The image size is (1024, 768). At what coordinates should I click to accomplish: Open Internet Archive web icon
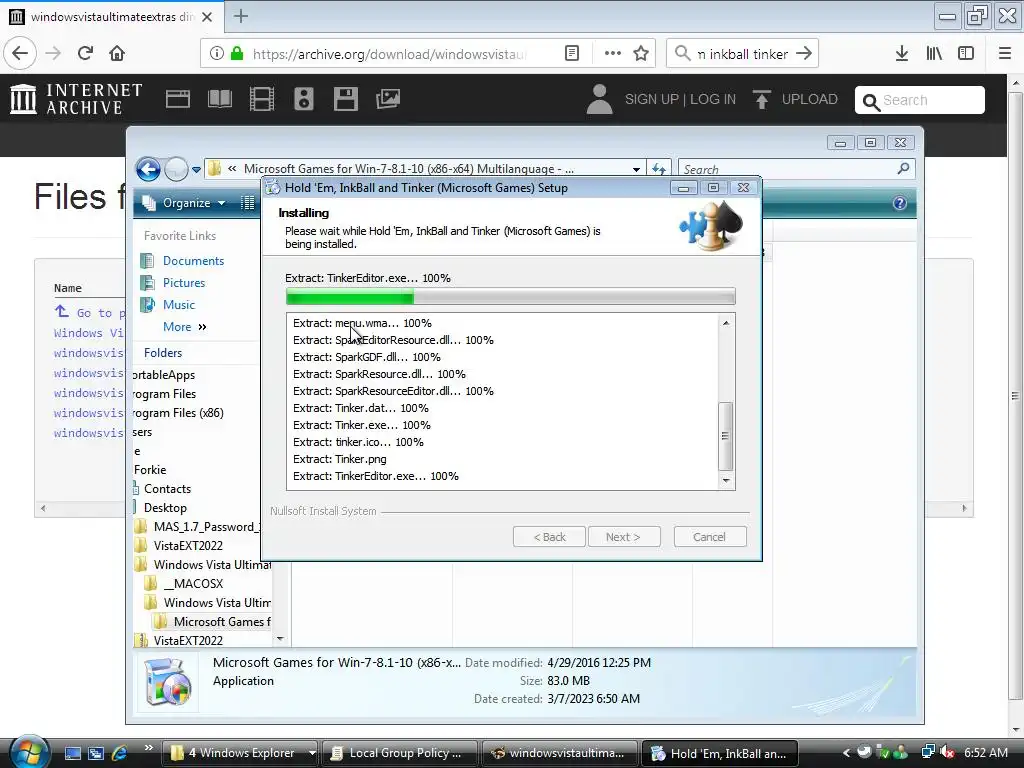(178, 99)
